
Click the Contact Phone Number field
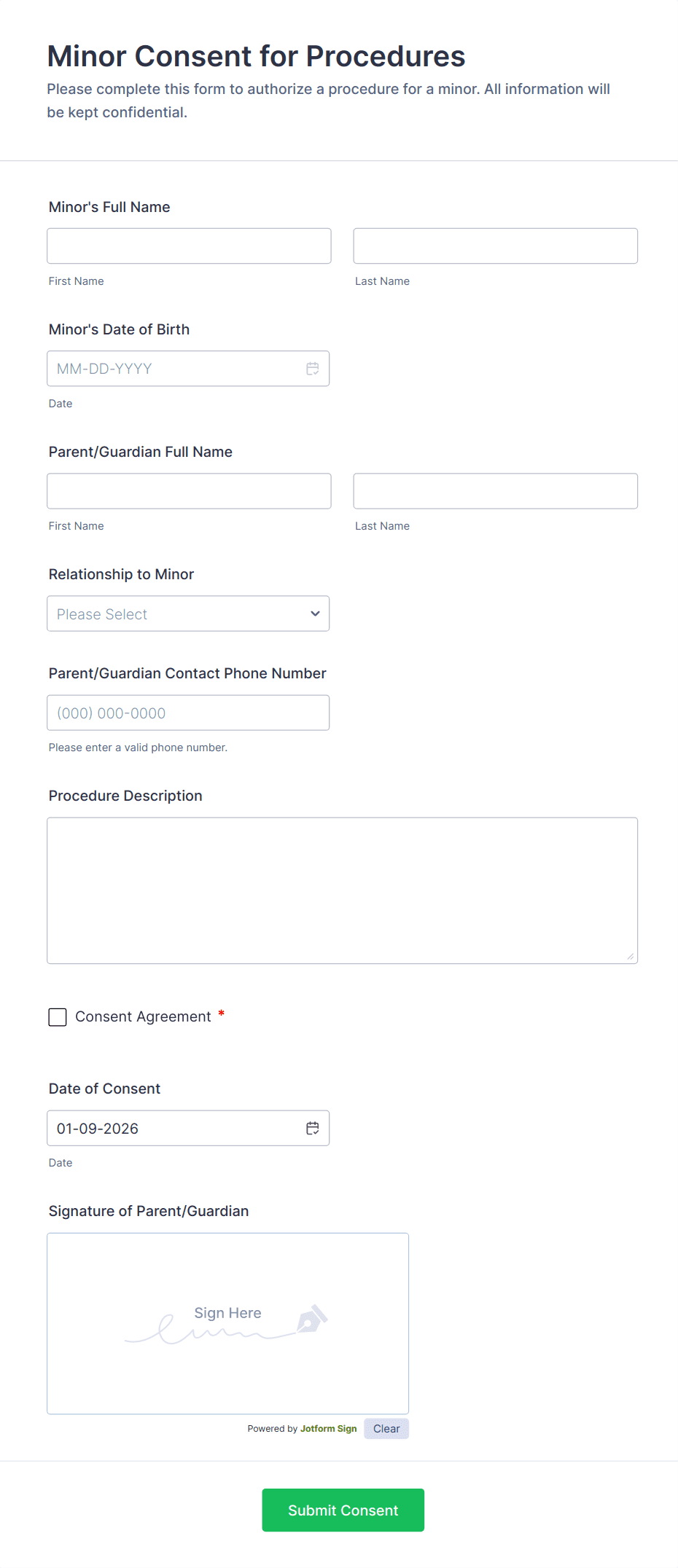click(187, 713)
